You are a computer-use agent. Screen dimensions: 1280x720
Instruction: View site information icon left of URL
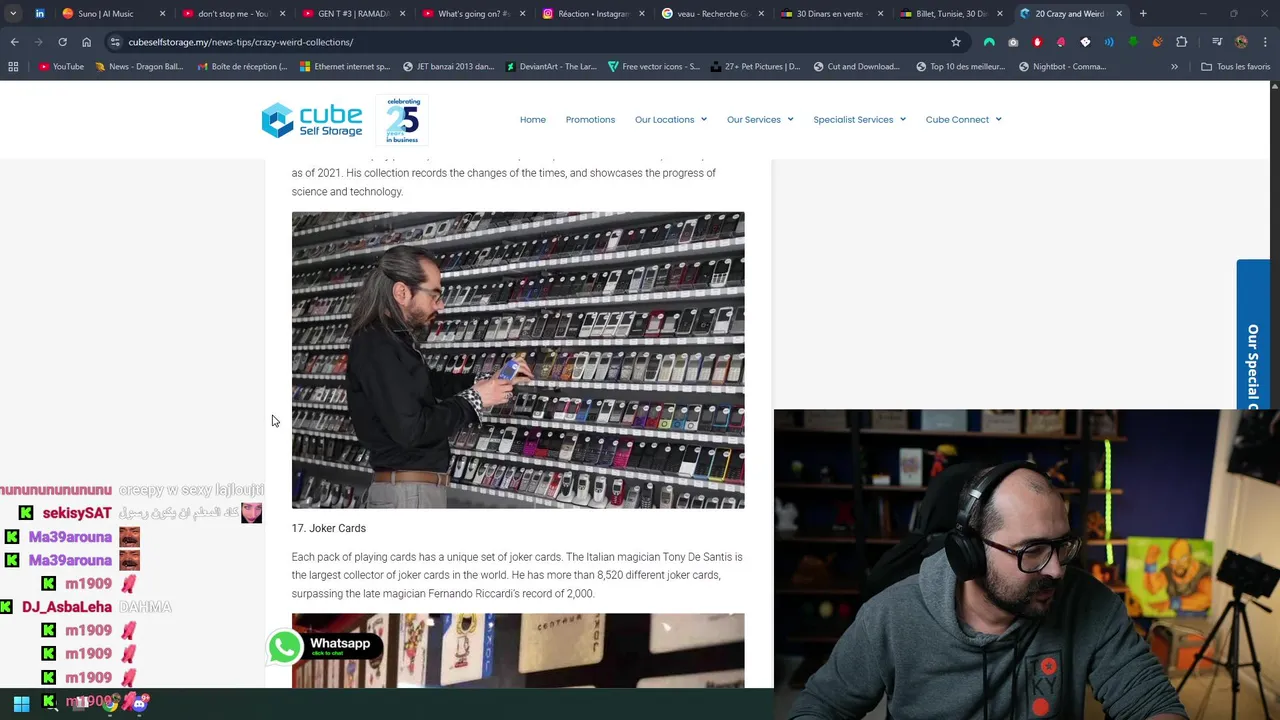[115, 42]
